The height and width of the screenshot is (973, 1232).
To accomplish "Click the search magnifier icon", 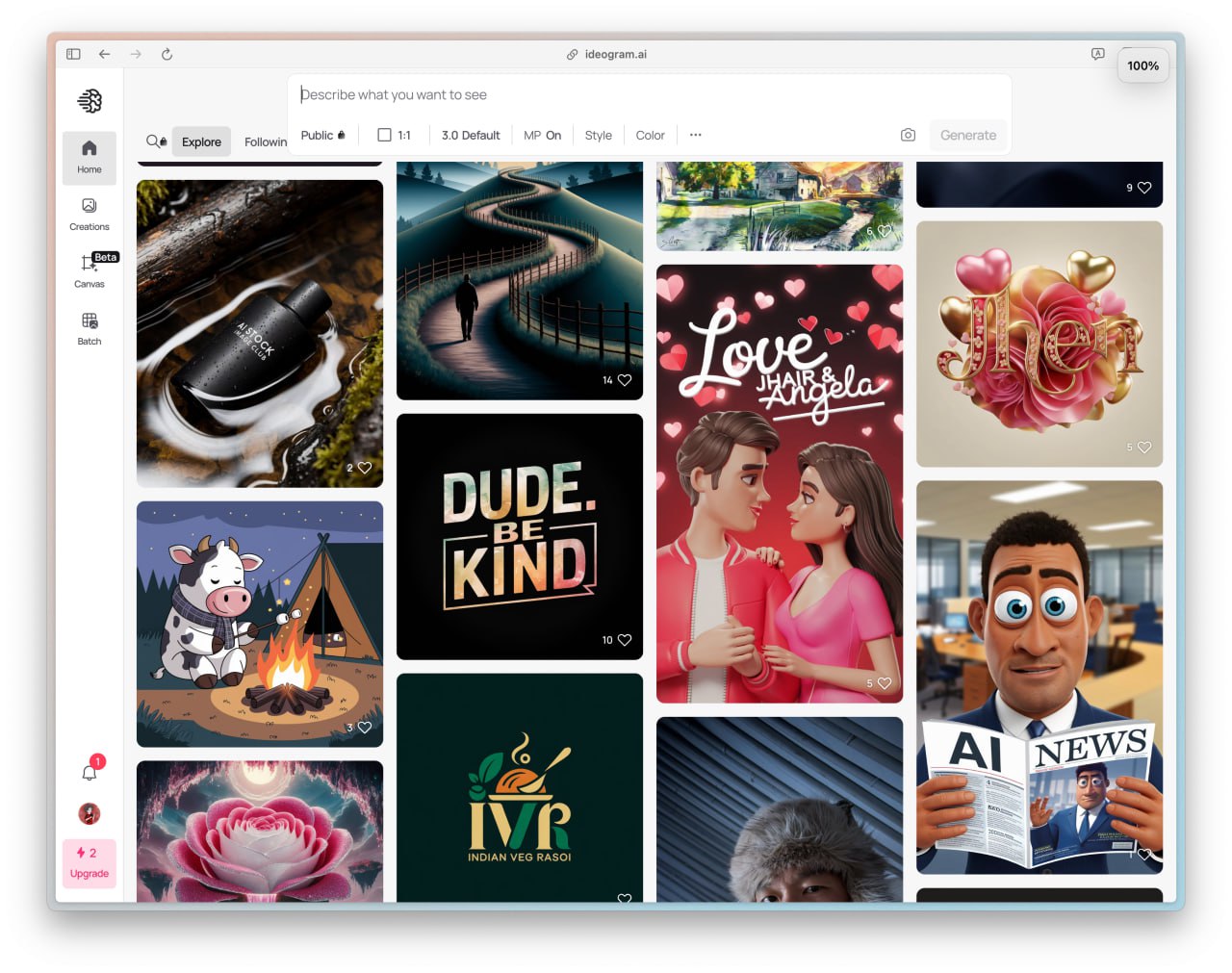I will pos(155,141).
